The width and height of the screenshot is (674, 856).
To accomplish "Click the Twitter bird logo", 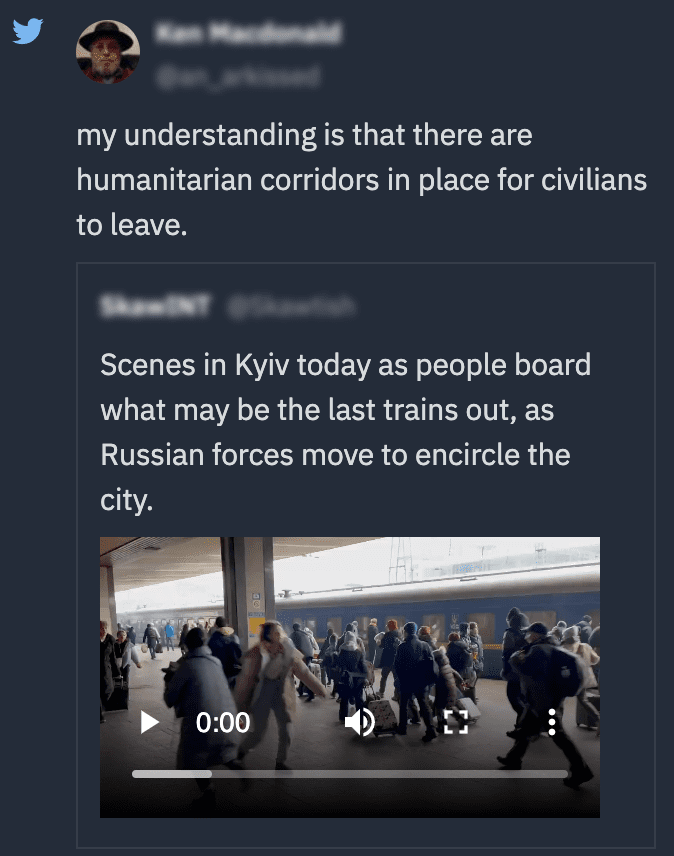I will pyautogui.click(x=28, y=31).
